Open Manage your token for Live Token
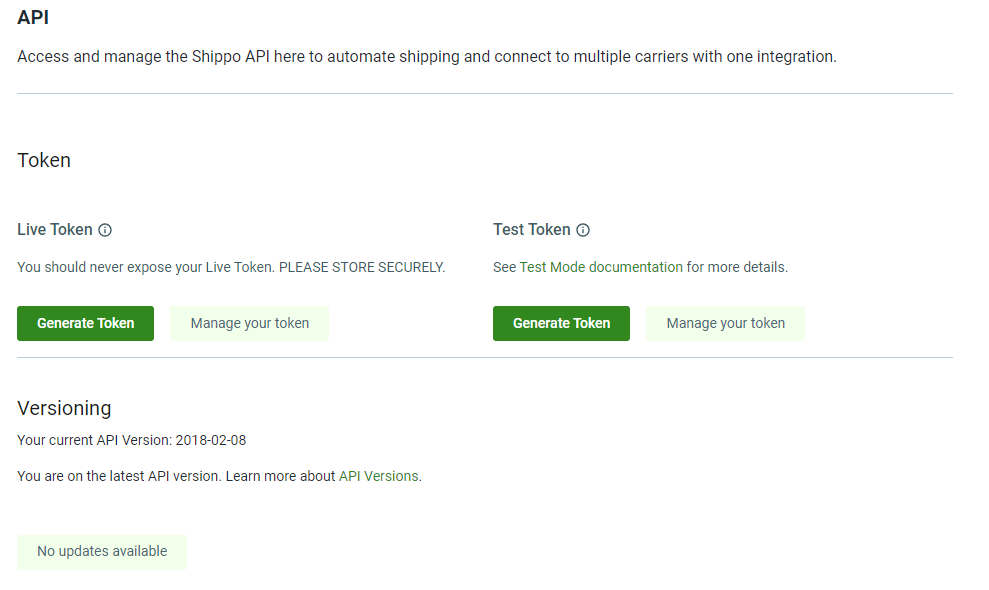Viewport: 989px width, 590px height. coord(249,323)
